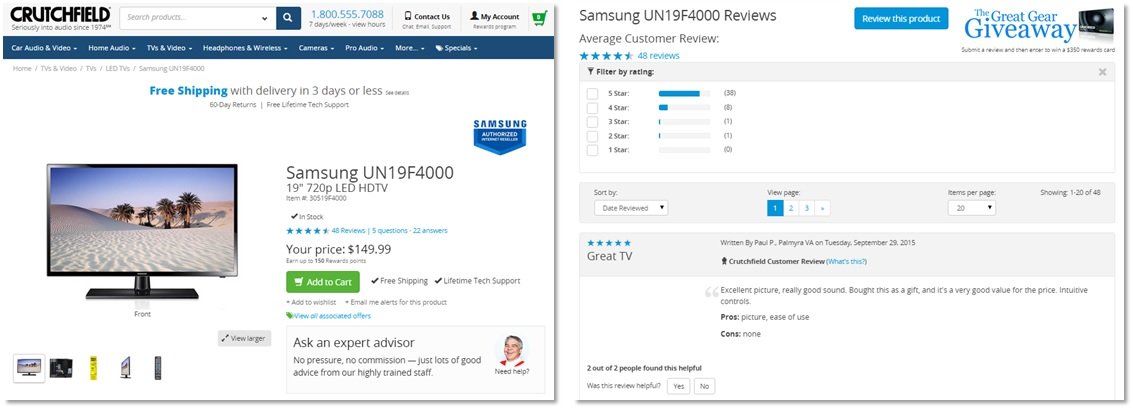Open the Items per page dropdown
The height and width of the screenshot is (409, 1133).
[972, 207]
